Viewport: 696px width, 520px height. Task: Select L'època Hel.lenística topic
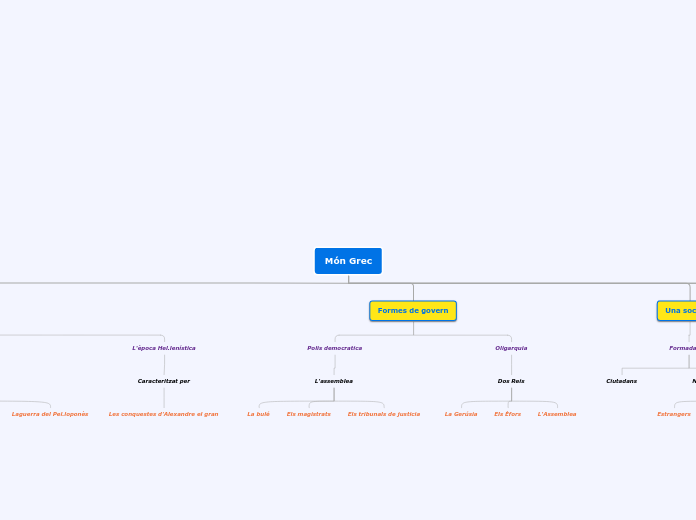164,348
